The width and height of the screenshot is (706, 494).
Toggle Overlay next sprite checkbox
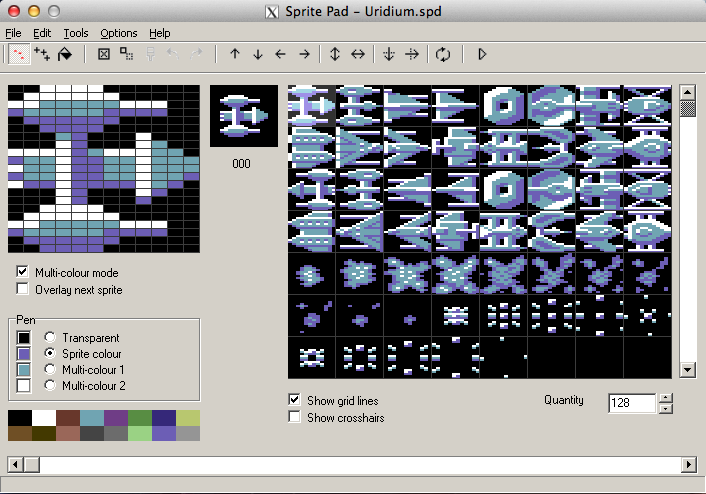[x=22, y=289]
